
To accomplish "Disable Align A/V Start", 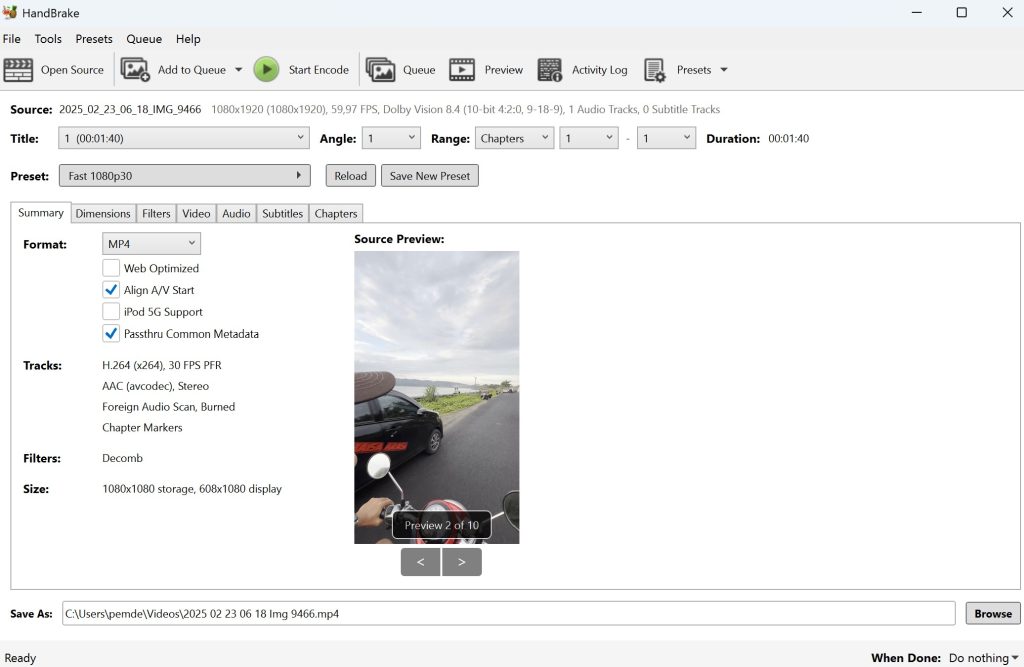I will pyautogui.click(x=111, y=290).
